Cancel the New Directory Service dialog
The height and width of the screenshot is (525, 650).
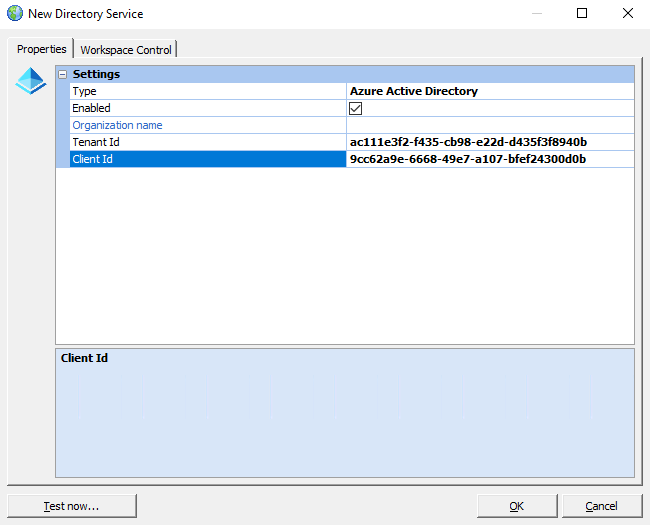601,506
